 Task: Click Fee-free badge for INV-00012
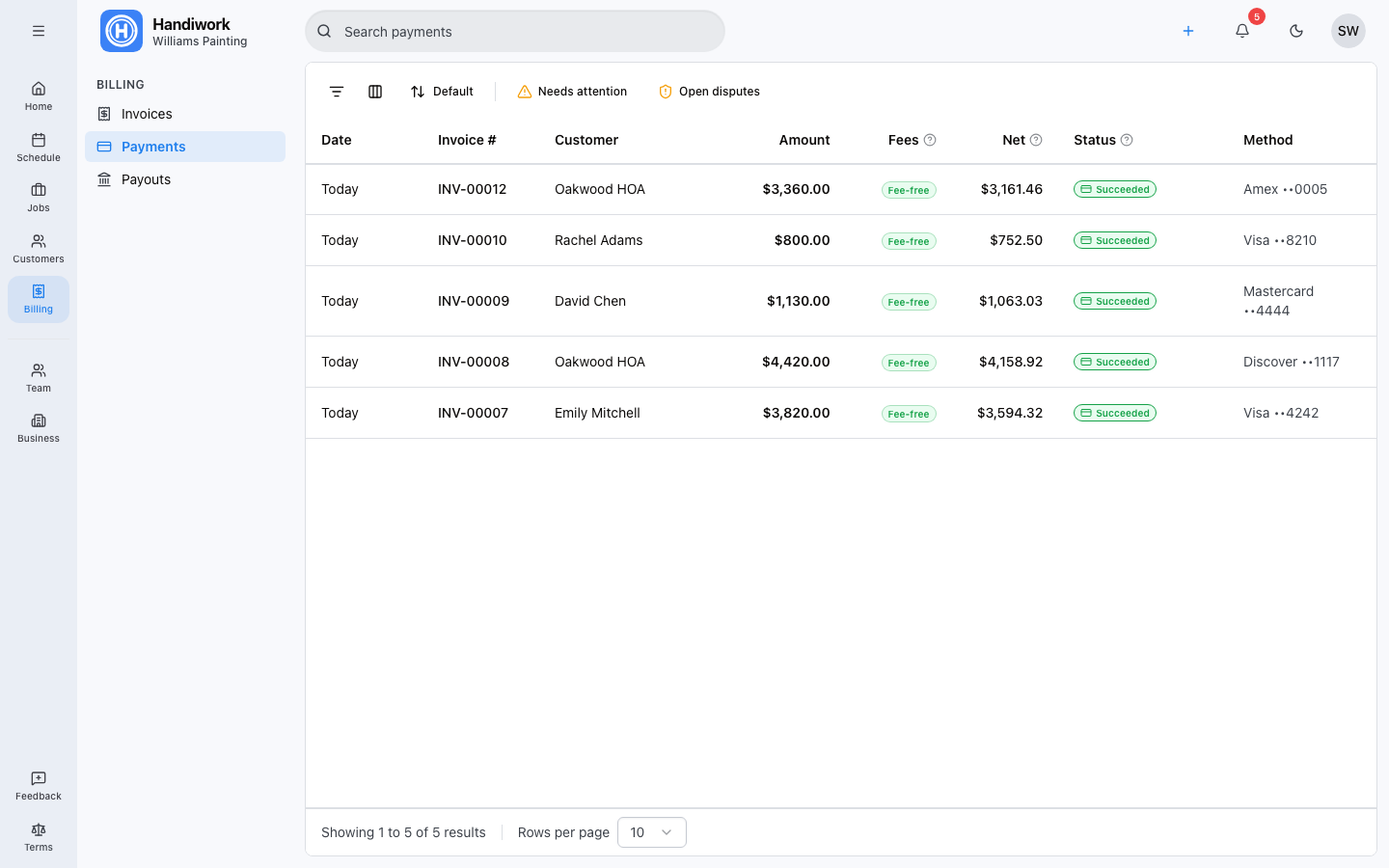click(909, 190)
